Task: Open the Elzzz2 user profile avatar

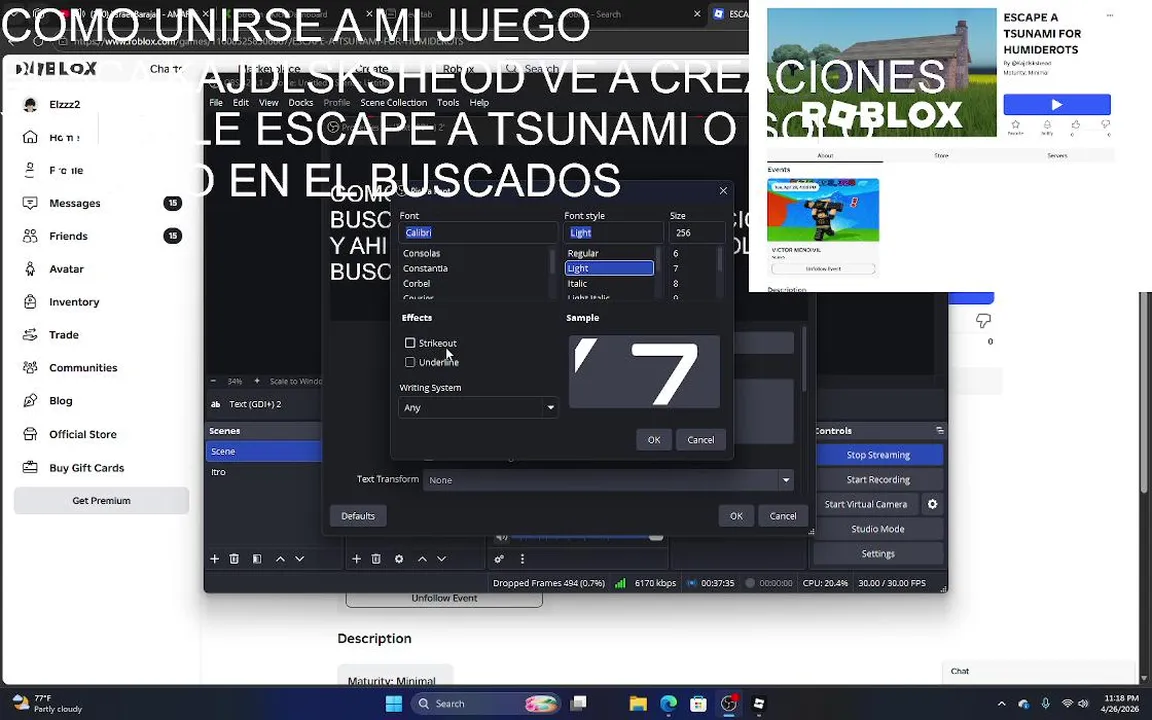Action: tap(30, 104)
